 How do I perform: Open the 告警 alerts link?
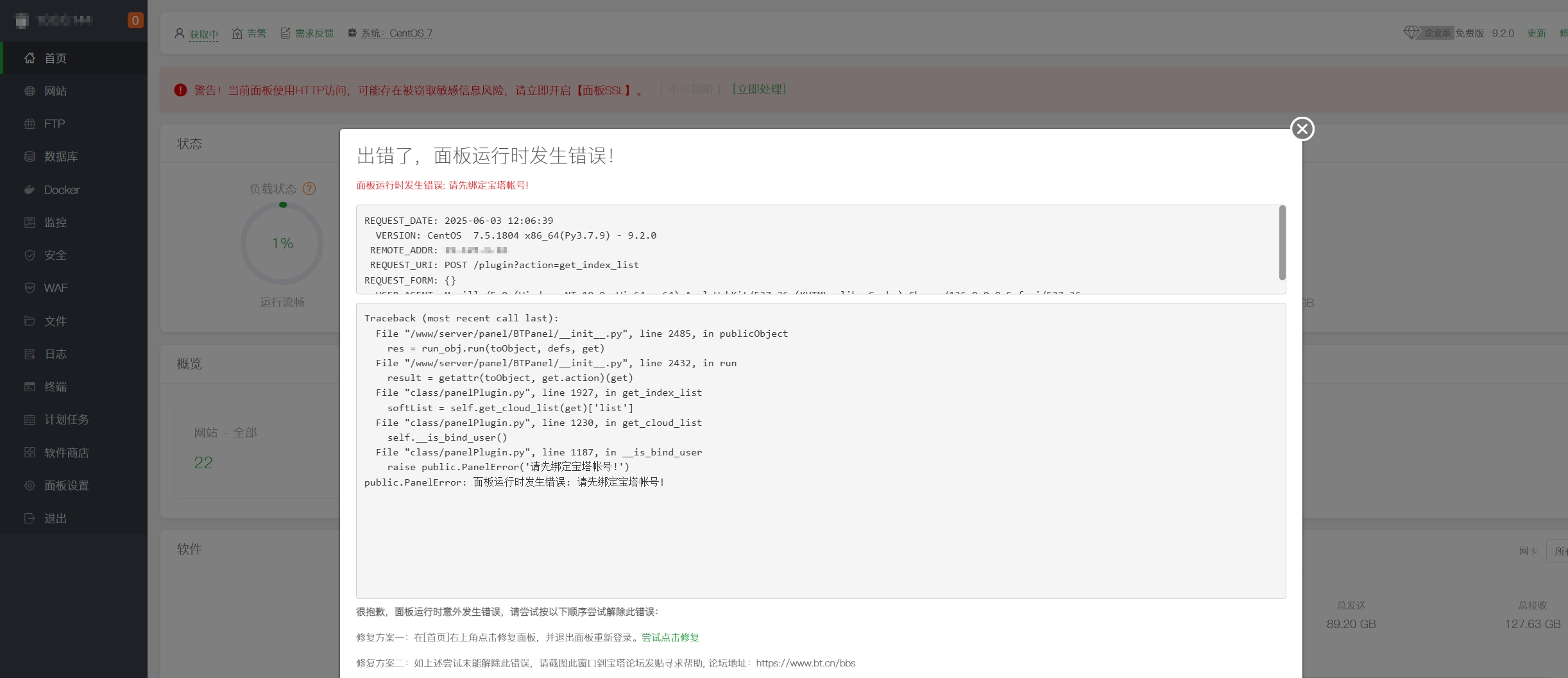click(257, 33)
